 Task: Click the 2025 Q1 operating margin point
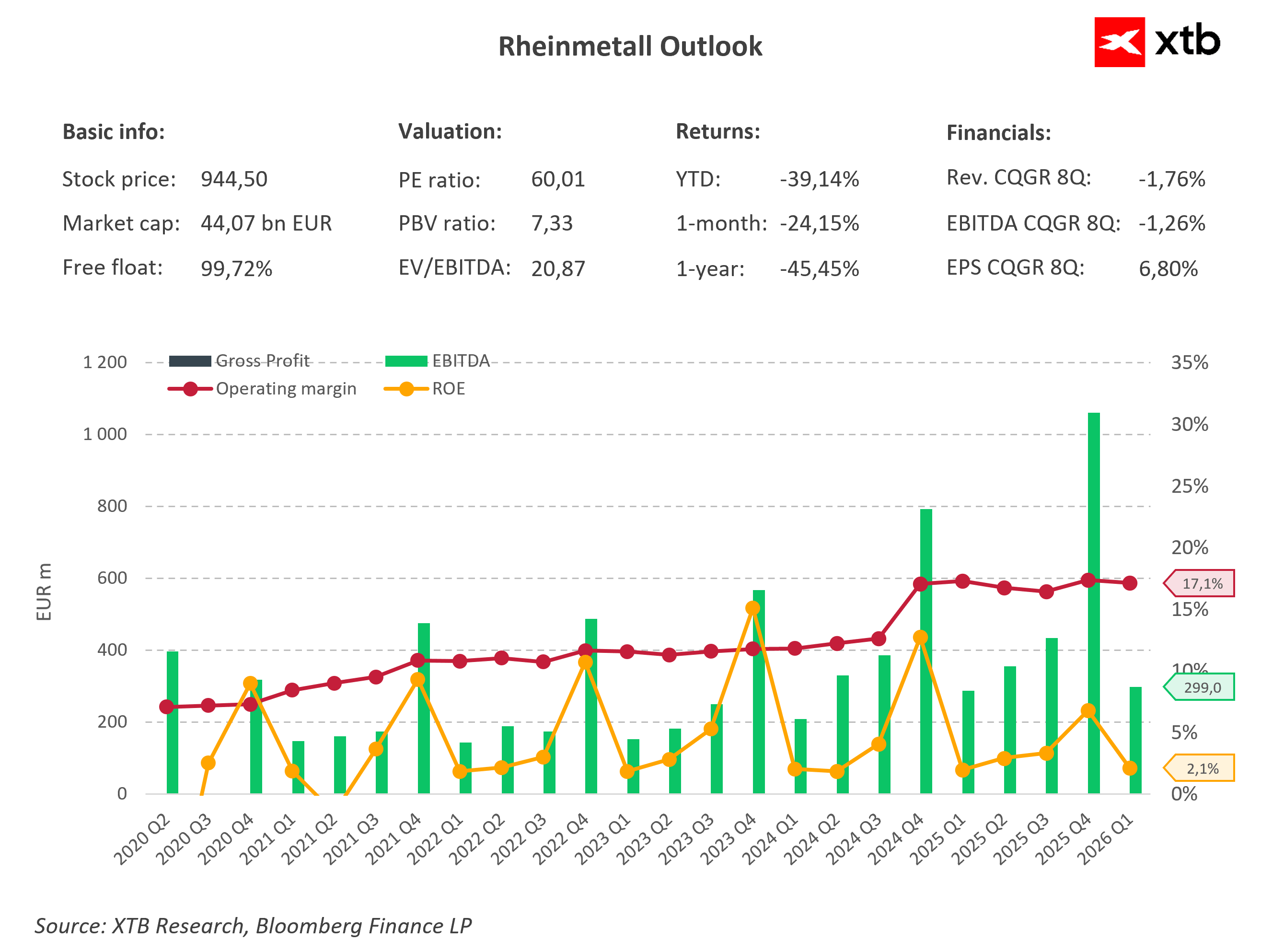[962, 581]
